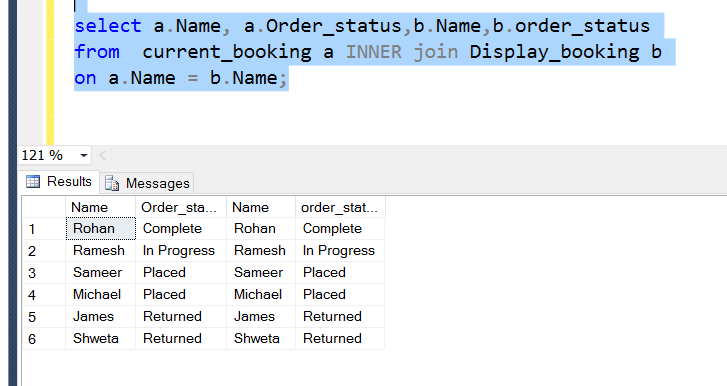
Task: Select the order_stat... column header
Action: click(340, 207)
